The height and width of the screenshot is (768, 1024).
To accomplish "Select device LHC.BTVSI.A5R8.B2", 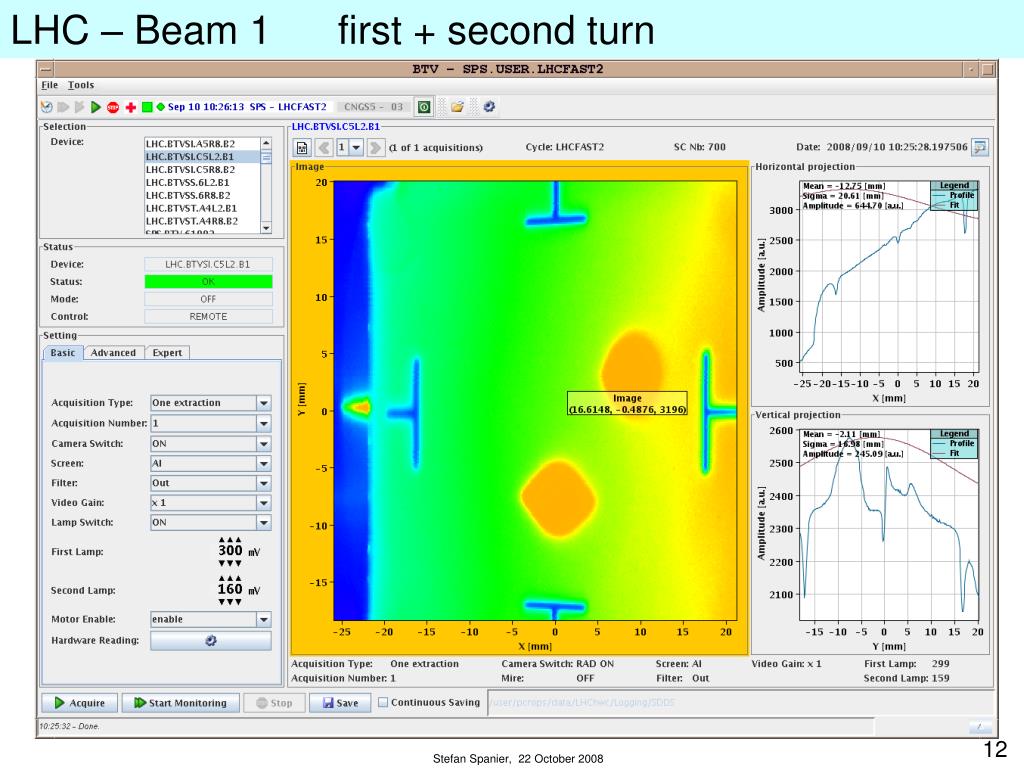I will pyautogui.click(x=202, y=144).
